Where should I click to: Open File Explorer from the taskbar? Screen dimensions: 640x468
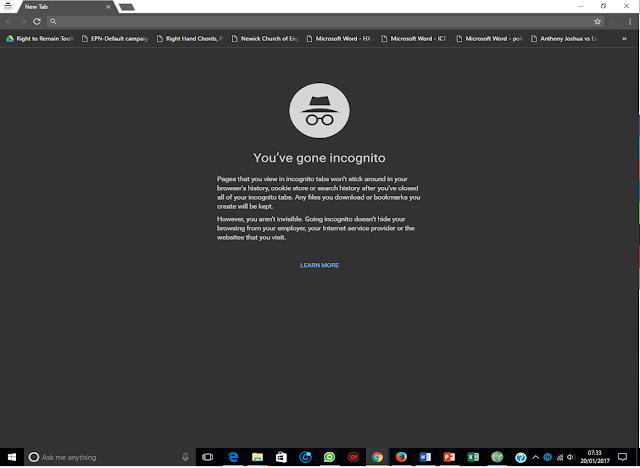tap(257, 457)
